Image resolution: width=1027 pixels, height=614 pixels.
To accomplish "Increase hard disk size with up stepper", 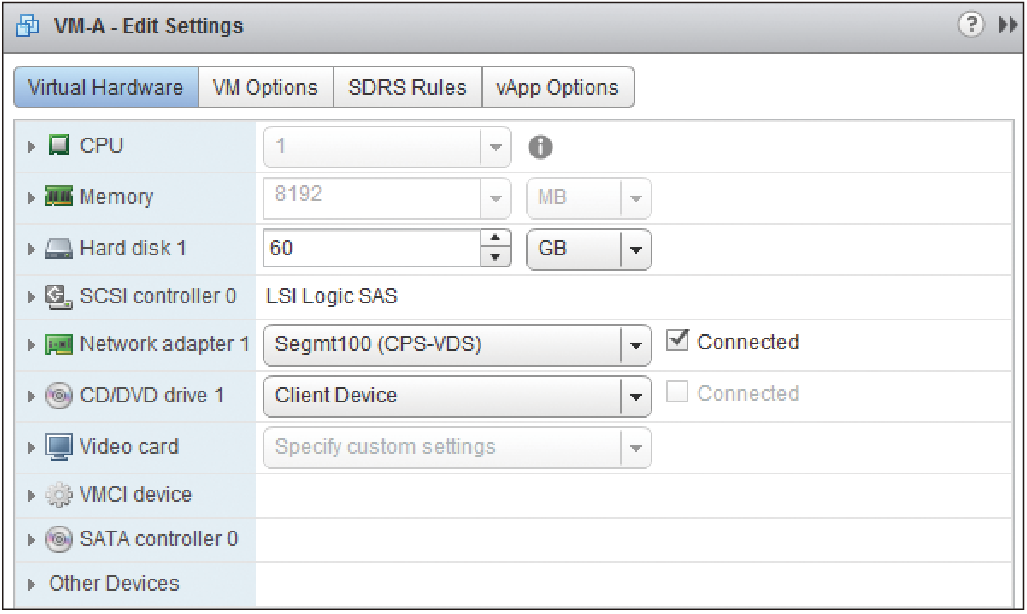I will click(495, 239).
